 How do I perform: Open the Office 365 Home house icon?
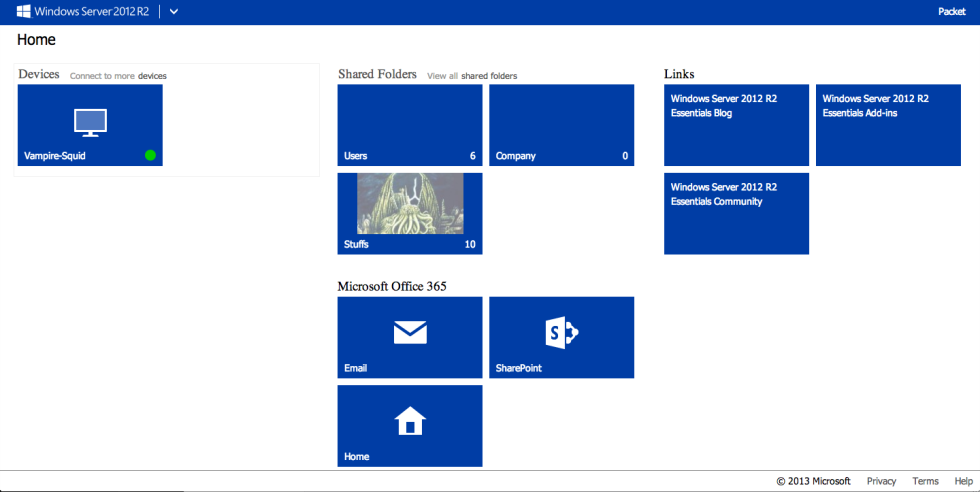410,421
